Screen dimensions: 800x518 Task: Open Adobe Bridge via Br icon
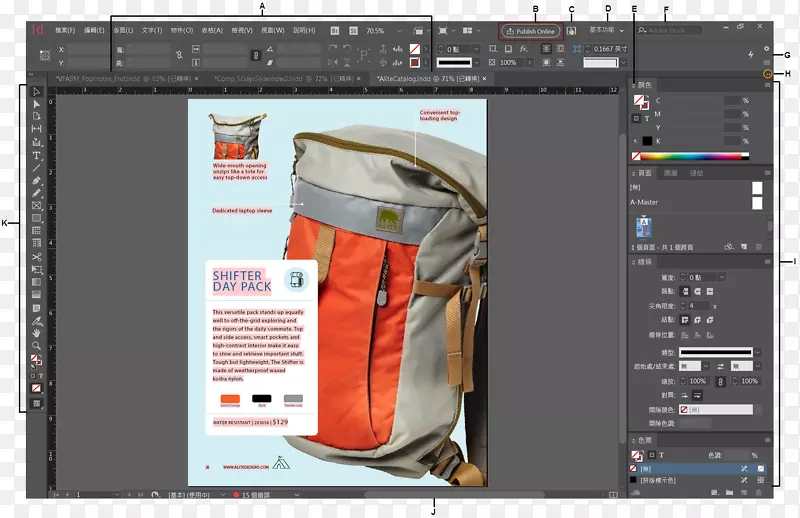pyautogui.click(x=335, y=31)
